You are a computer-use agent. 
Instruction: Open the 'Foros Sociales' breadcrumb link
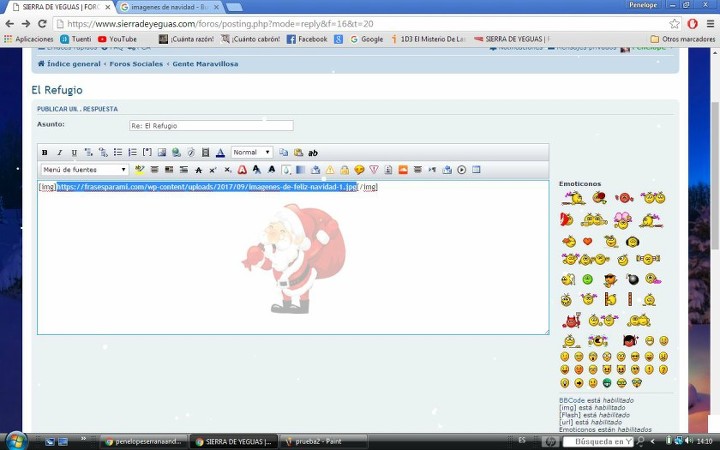click(136, 64)
